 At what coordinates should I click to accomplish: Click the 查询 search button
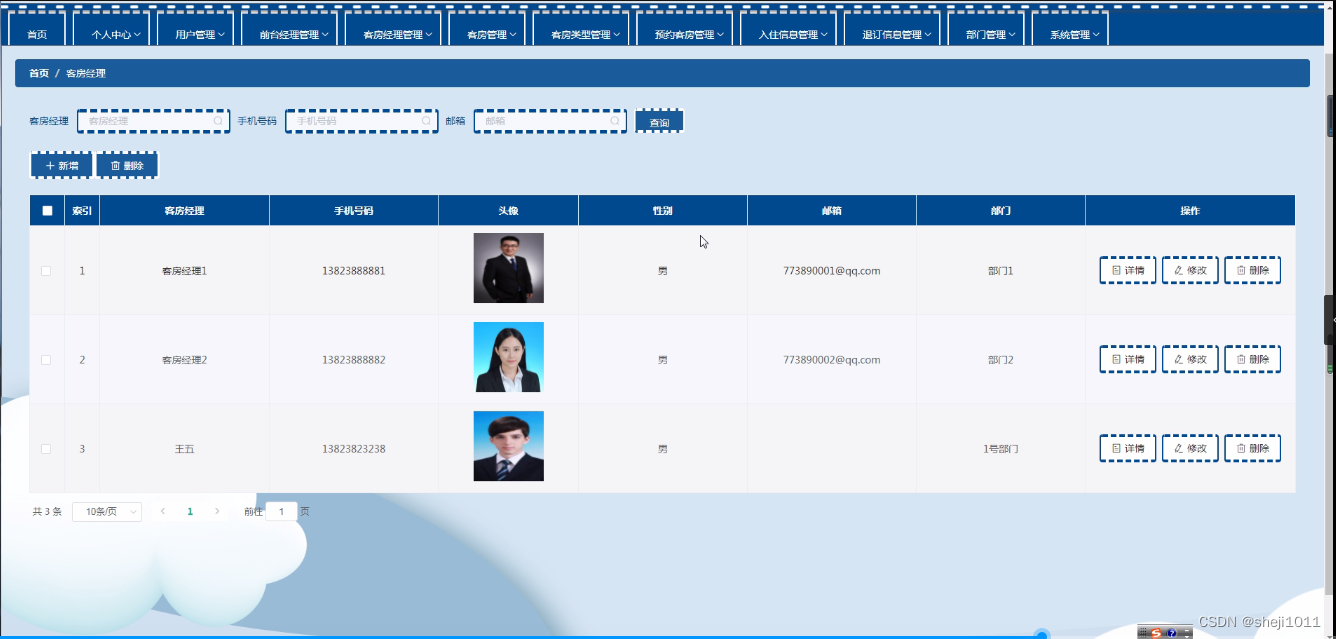pyautogui.click(x=658, y=120)
